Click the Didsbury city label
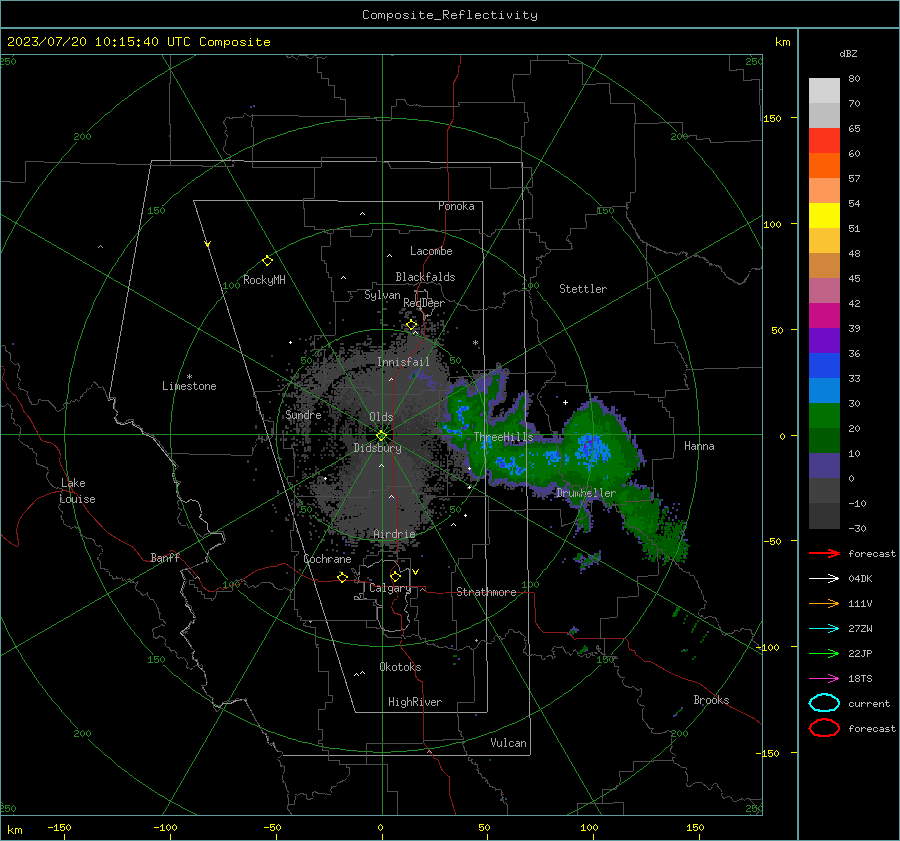The image size is (900, 841). pos(377,448)
